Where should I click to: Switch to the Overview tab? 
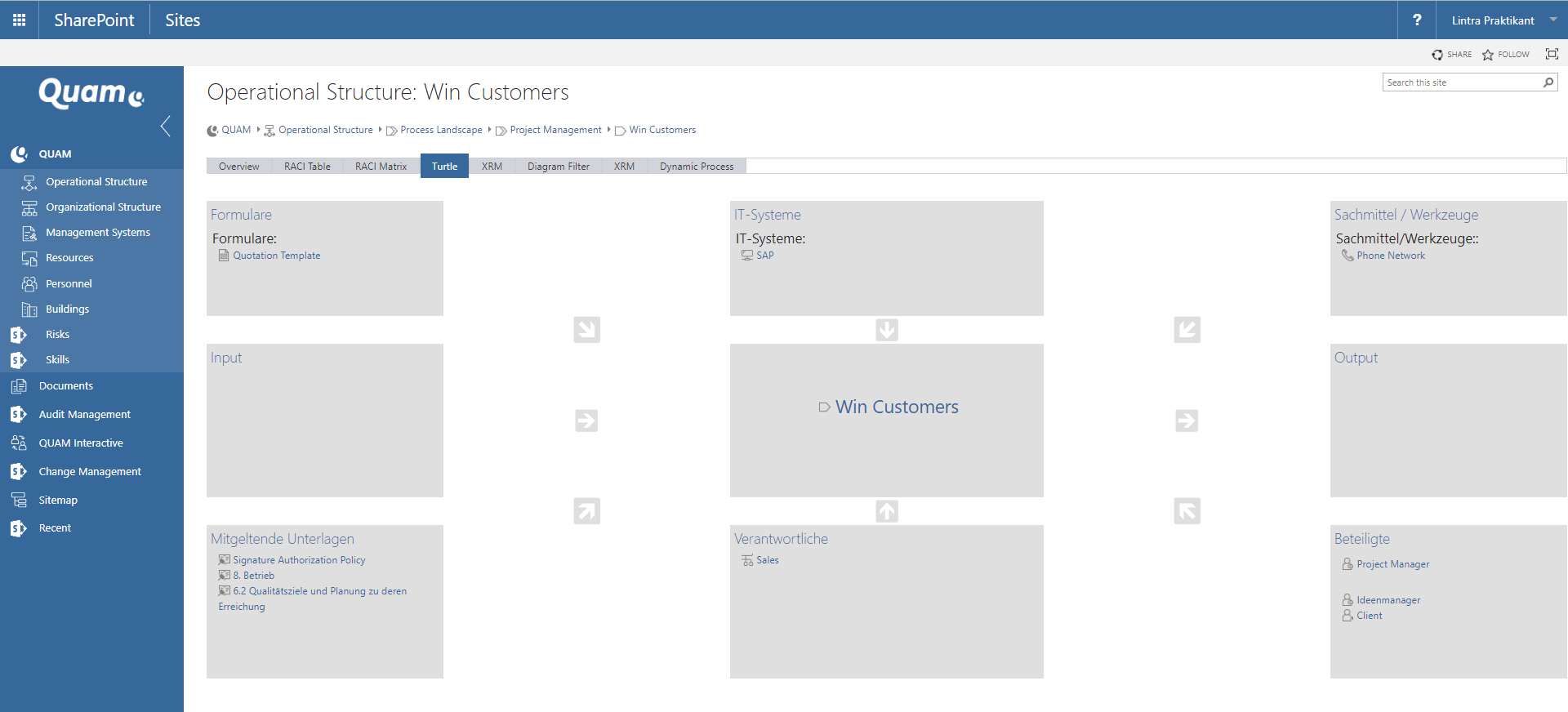(239, 167)
